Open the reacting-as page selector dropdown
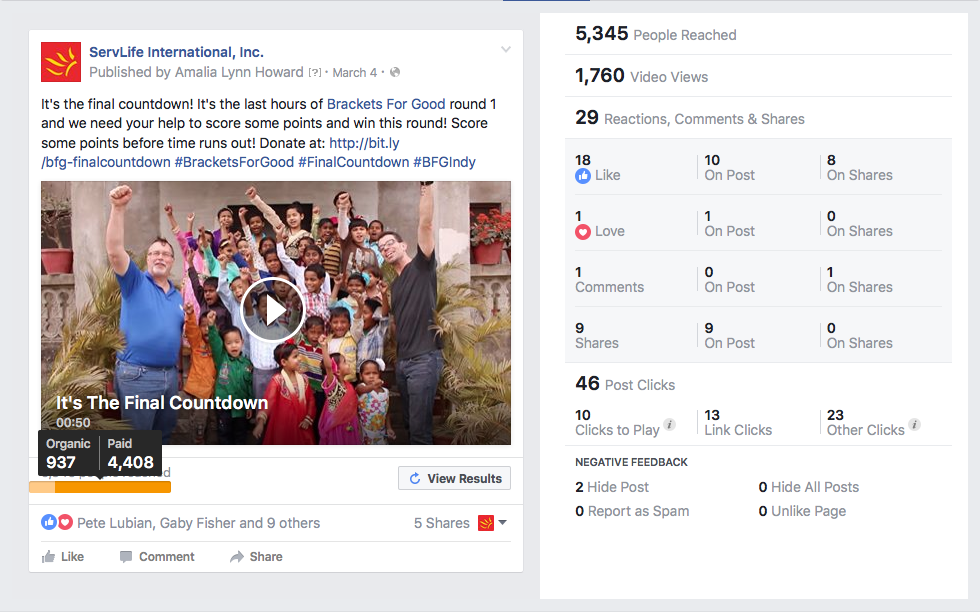Image resolution: width=980 pixels, height=612 pixels. pos(492,523)
